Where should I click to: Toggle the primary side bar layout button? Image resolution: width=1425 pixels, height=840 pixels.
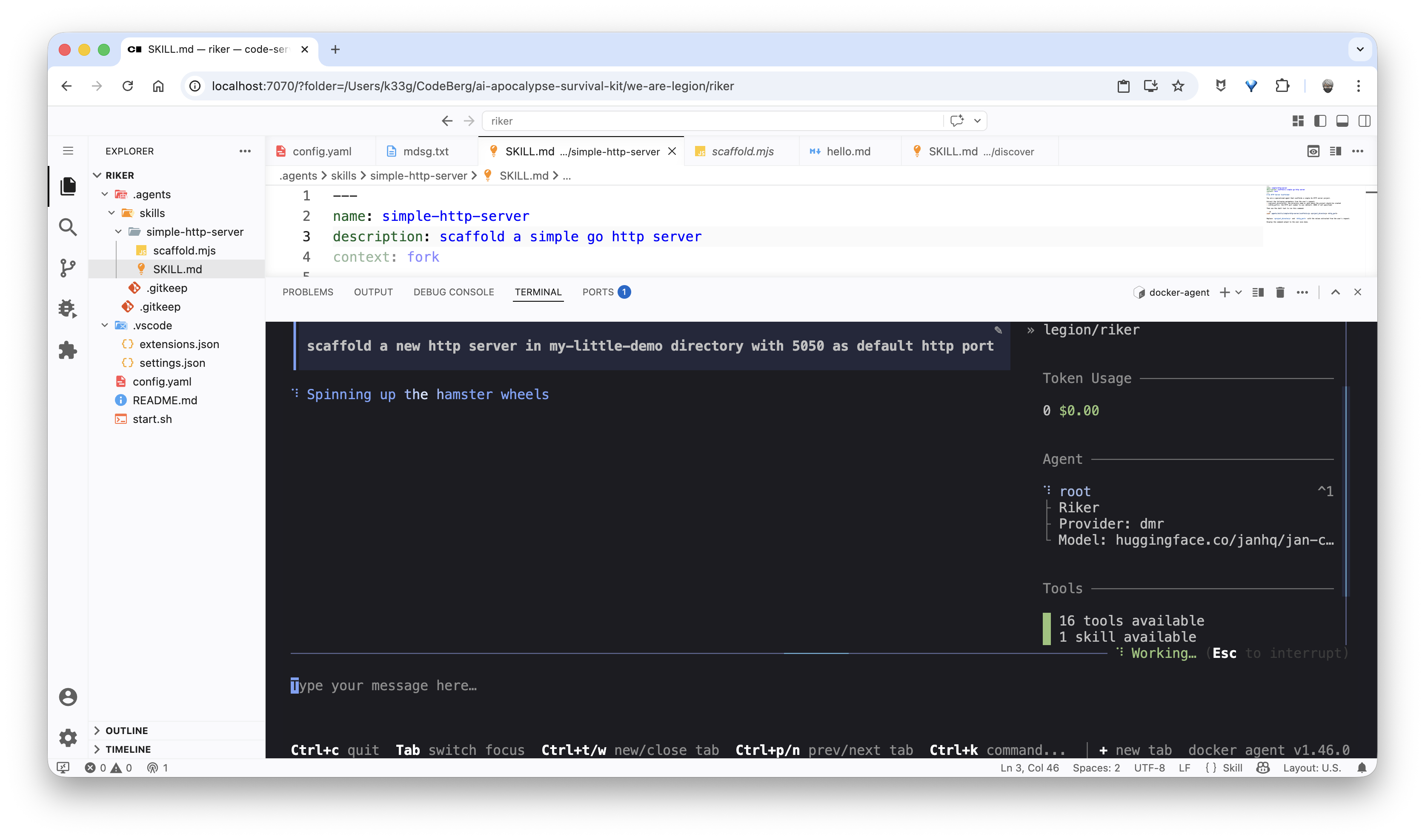click(x=1320, y=120)
